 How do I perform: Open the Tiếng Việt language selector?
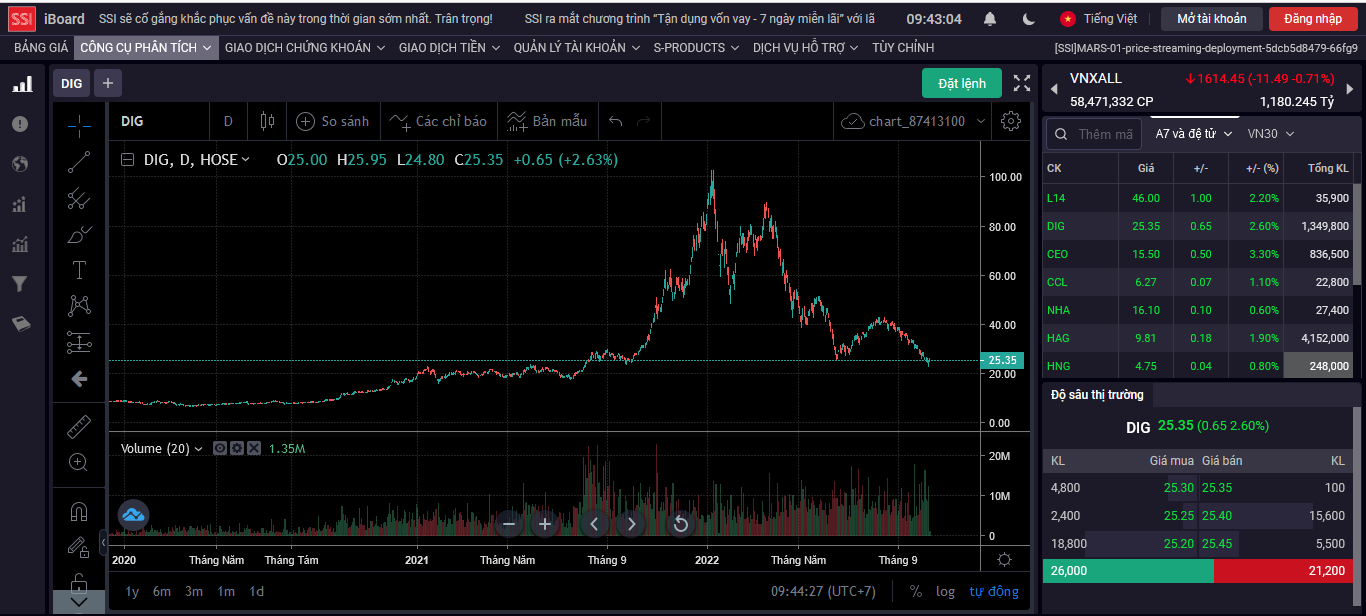coord(1099,19)
